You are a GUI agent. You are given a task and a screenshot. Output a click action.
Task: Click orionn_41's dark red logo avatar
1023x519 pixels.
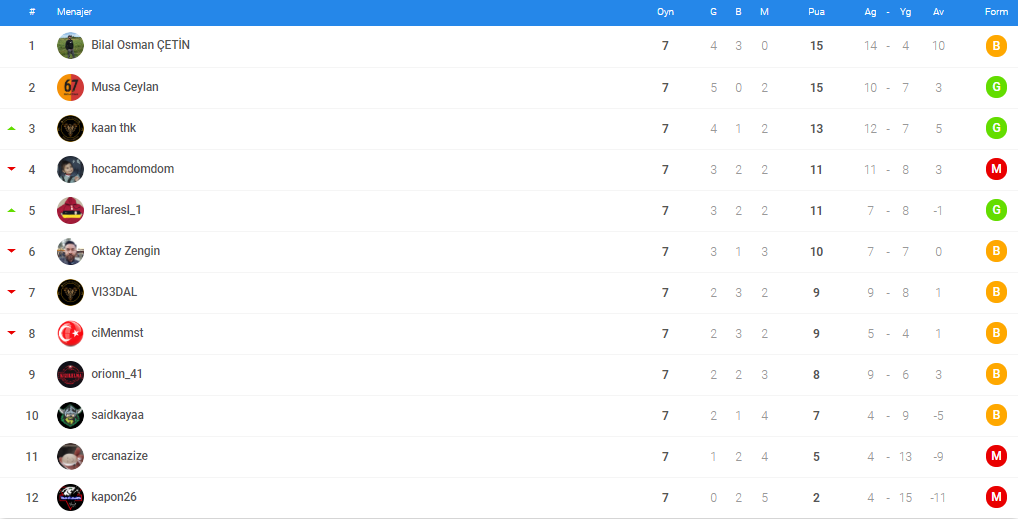[70, 375]
